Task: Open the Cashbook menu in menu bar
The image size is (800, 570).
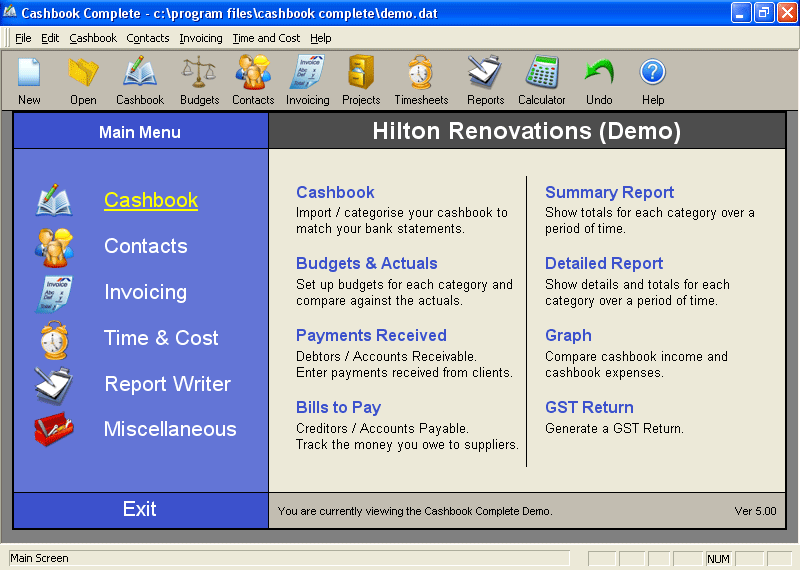Action: click(93, 38)
